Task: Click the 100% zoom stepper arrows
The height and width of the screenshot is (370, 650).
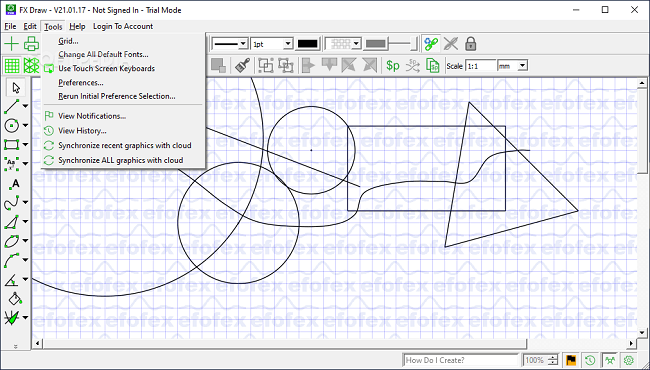Action: pos(553,360)
